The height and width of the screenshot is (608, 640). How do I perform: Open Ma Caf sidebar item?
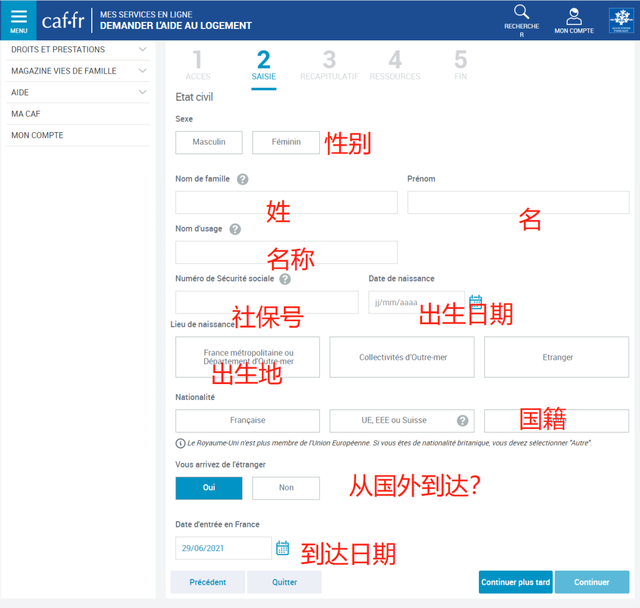point(25,114)
